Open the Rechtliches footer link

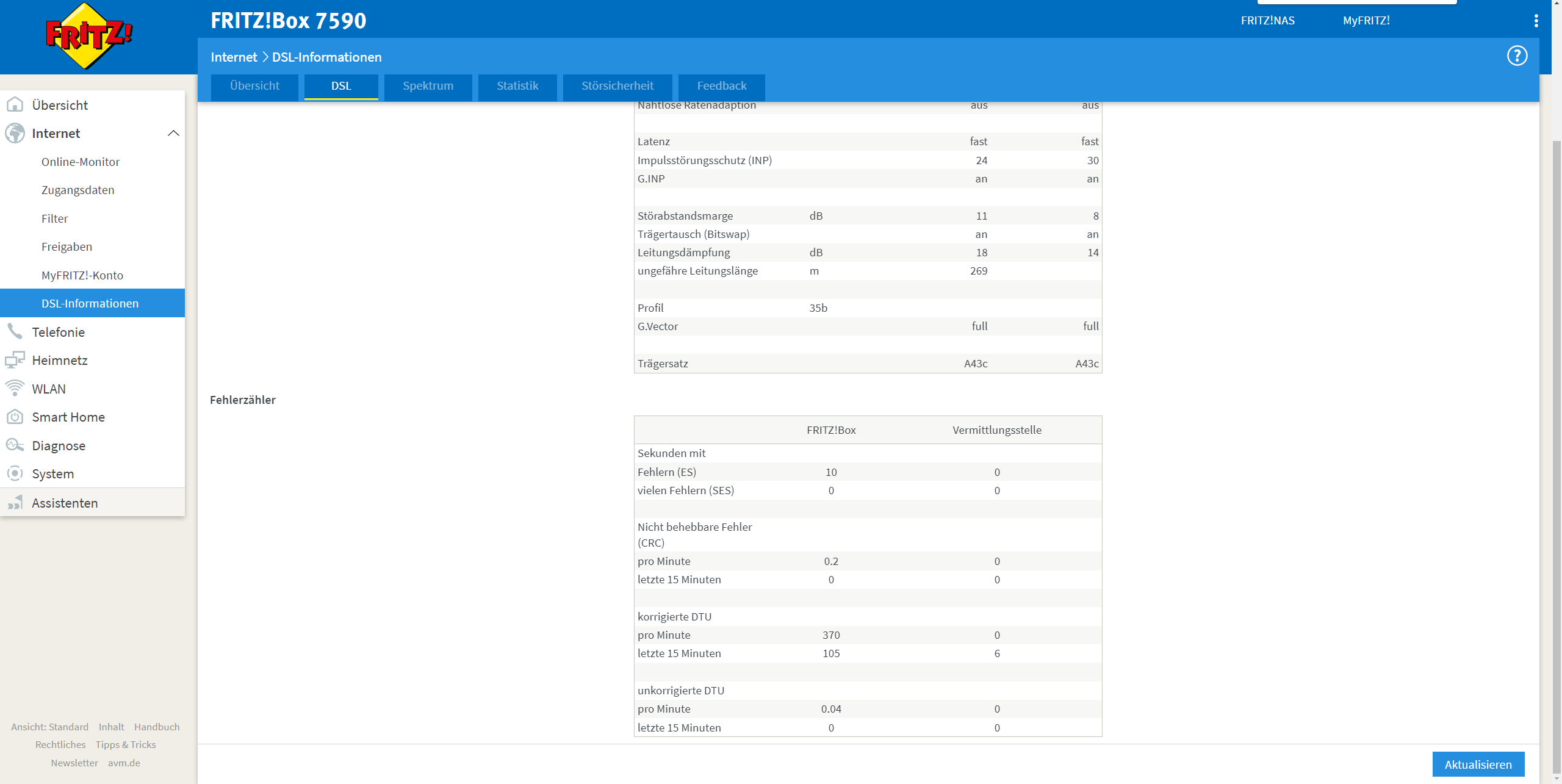pyautogui.click(x=60, y=744)
